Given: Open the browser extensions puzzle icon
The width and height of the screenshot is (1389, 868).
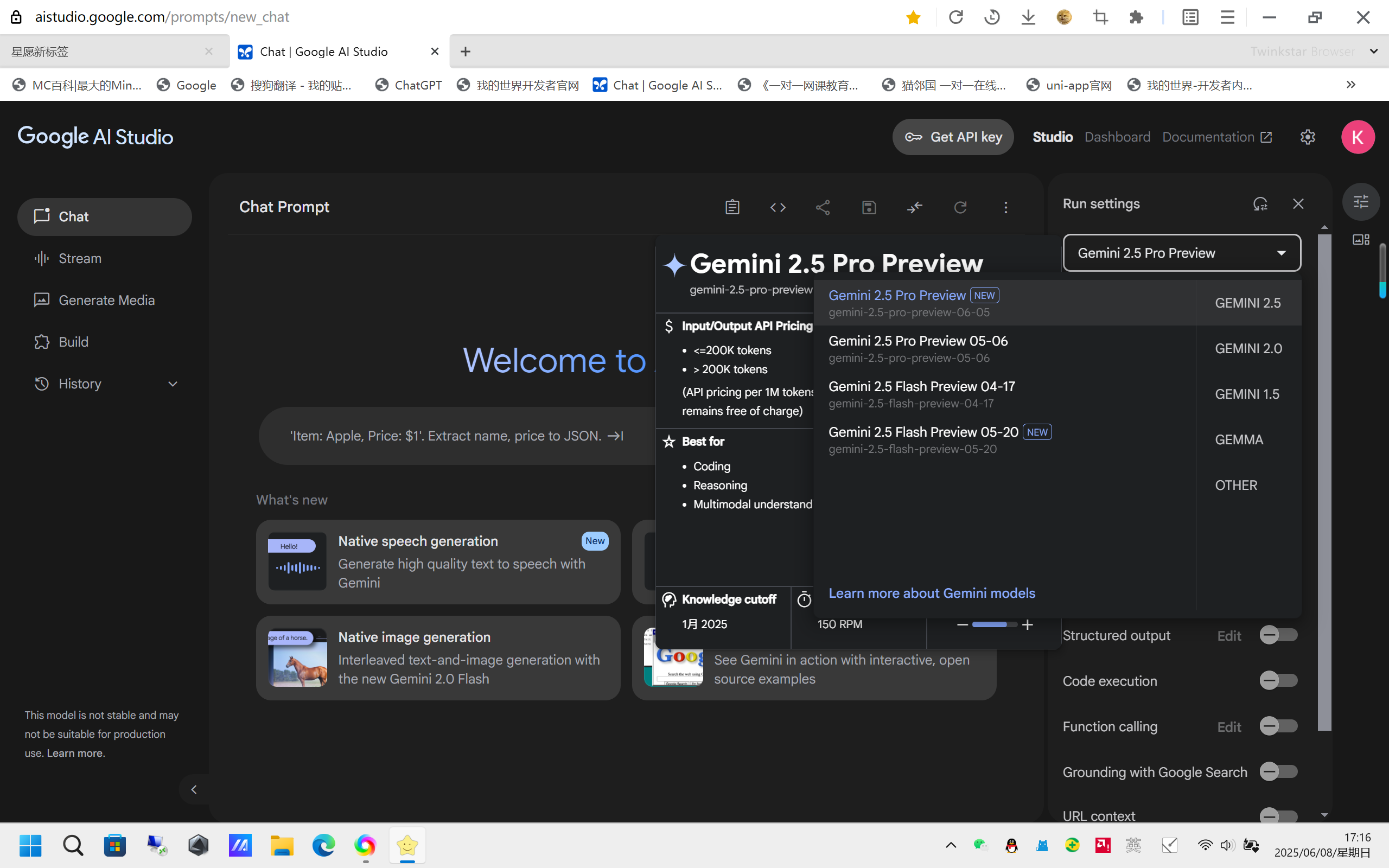Looking at the screenshot, I should coord(1137,17).
